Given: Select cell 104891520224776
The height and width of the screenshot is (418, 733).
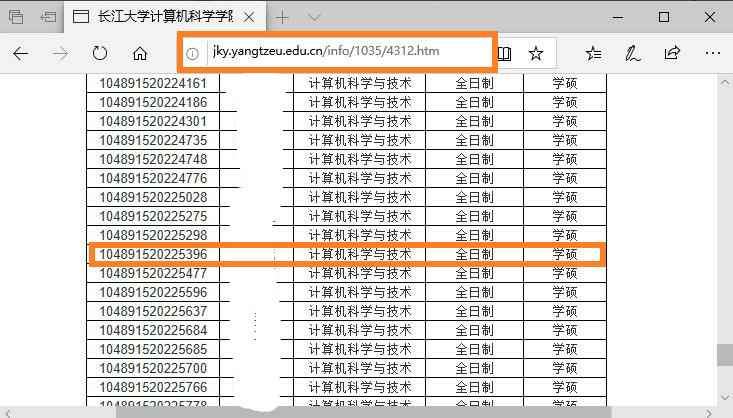Looking at the screenshot, I should [x=153, y=178].
